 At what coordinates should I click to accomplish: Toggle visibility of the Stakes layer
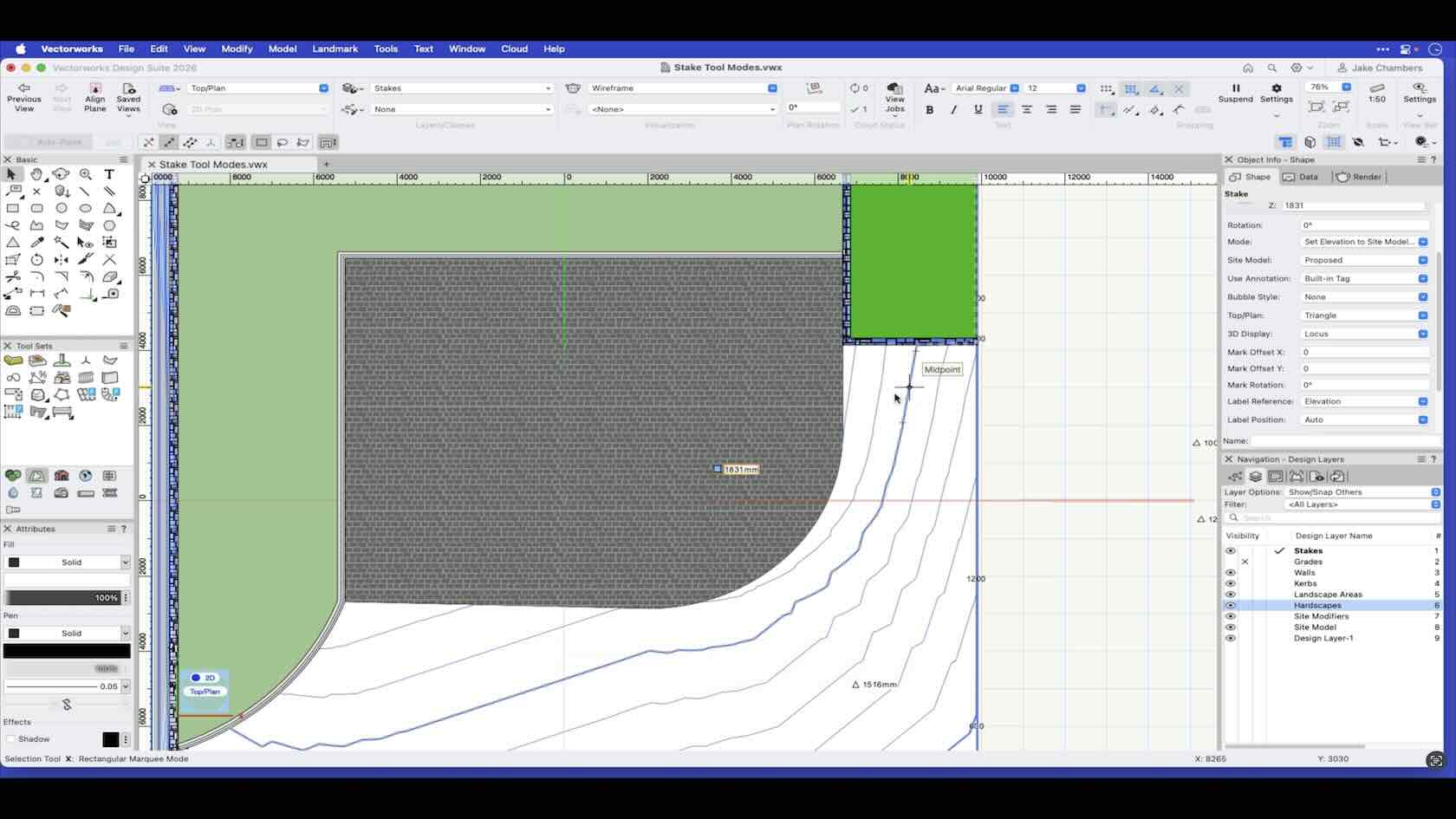[1231, 551]
